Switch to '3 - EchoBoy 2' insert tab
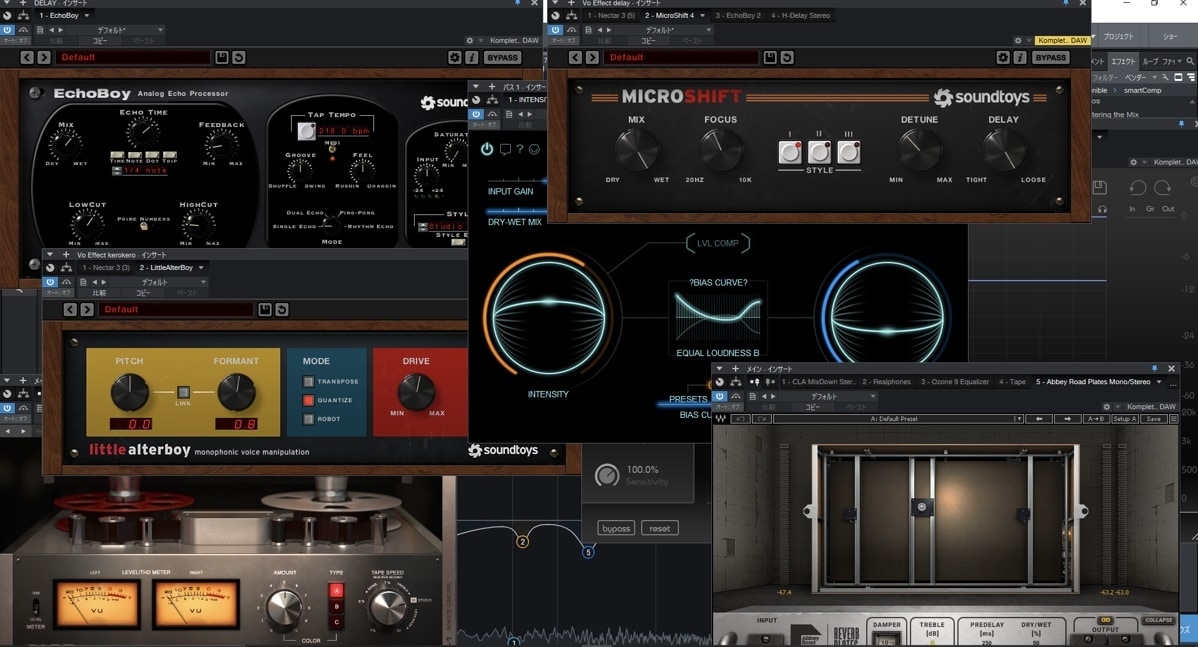Image resolution: width=1198 pixels, height=647 pixels. pyautogui.click(x=738, y=15)
